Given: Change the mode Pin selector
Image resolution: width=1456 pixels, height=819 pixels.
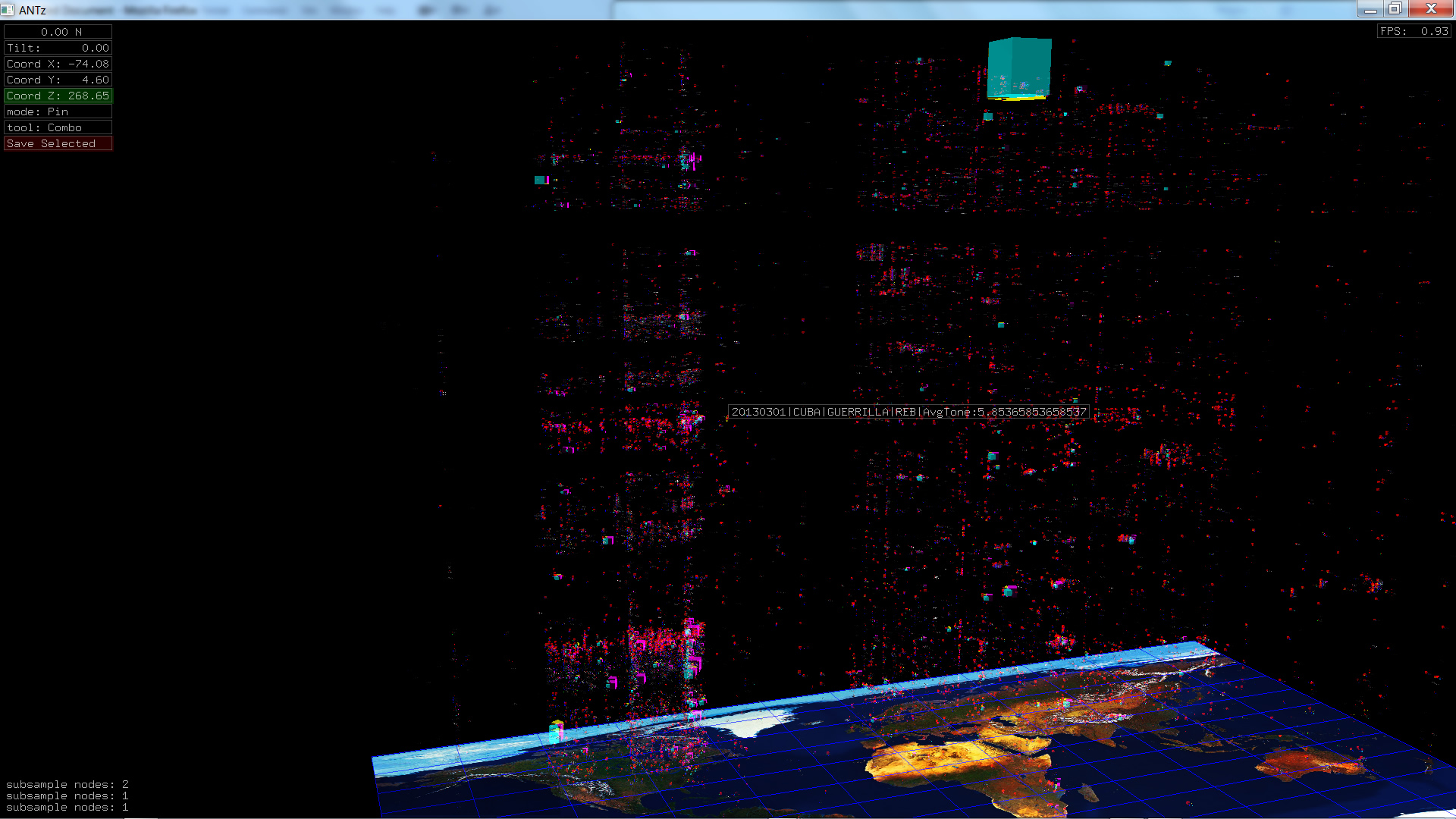Looking at the screenshot, I should pos(58,111).
